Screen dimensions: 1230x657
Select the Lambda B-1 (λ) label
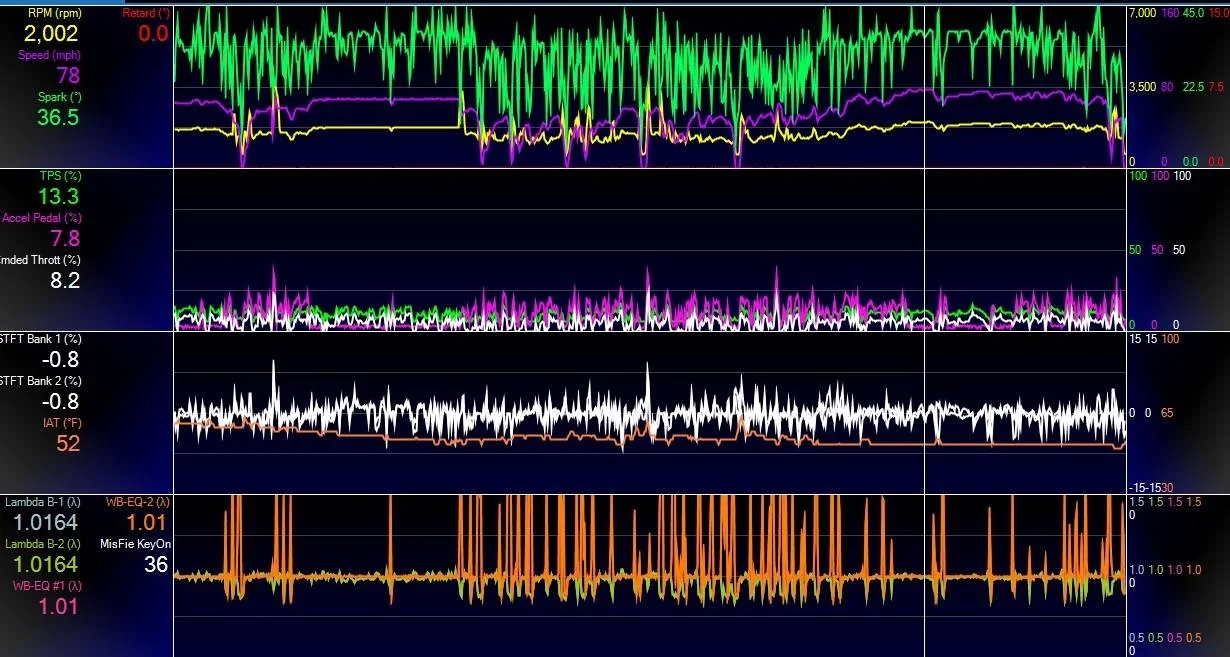click(44, 502)
